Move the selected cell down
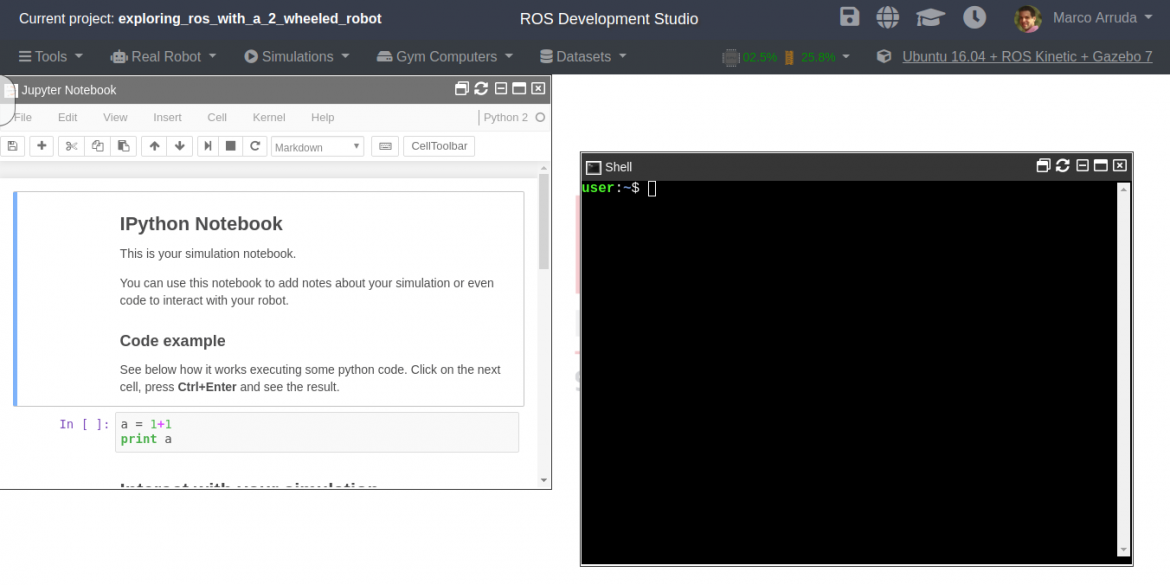This screenshot has height=585, width=1170. pyautogui.click(x=180, y=146)
